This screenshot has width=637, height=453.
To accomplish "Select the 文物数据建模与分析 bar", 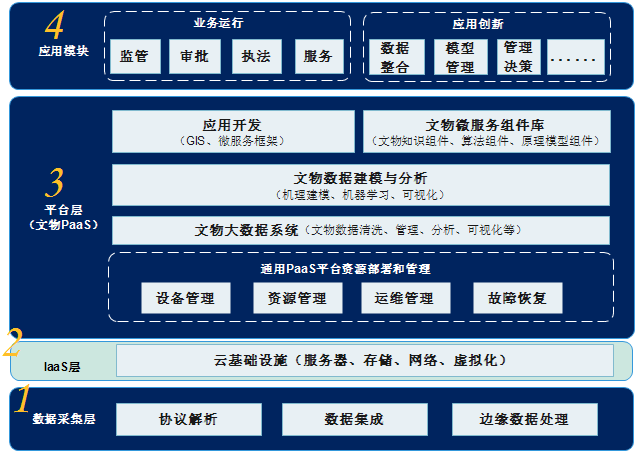I will (360, 184).
